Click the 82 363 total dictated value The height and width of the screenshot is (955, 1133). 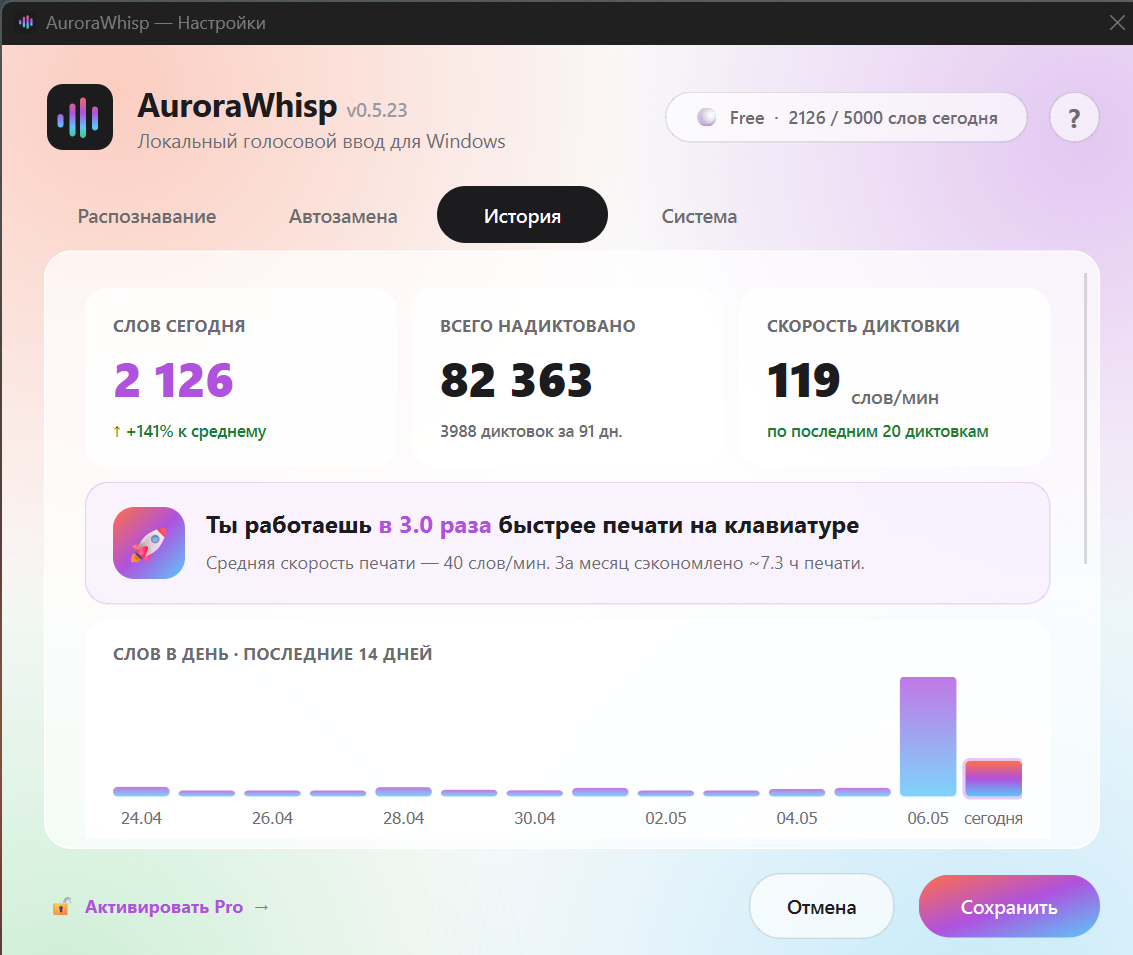(x=516, y=380)
